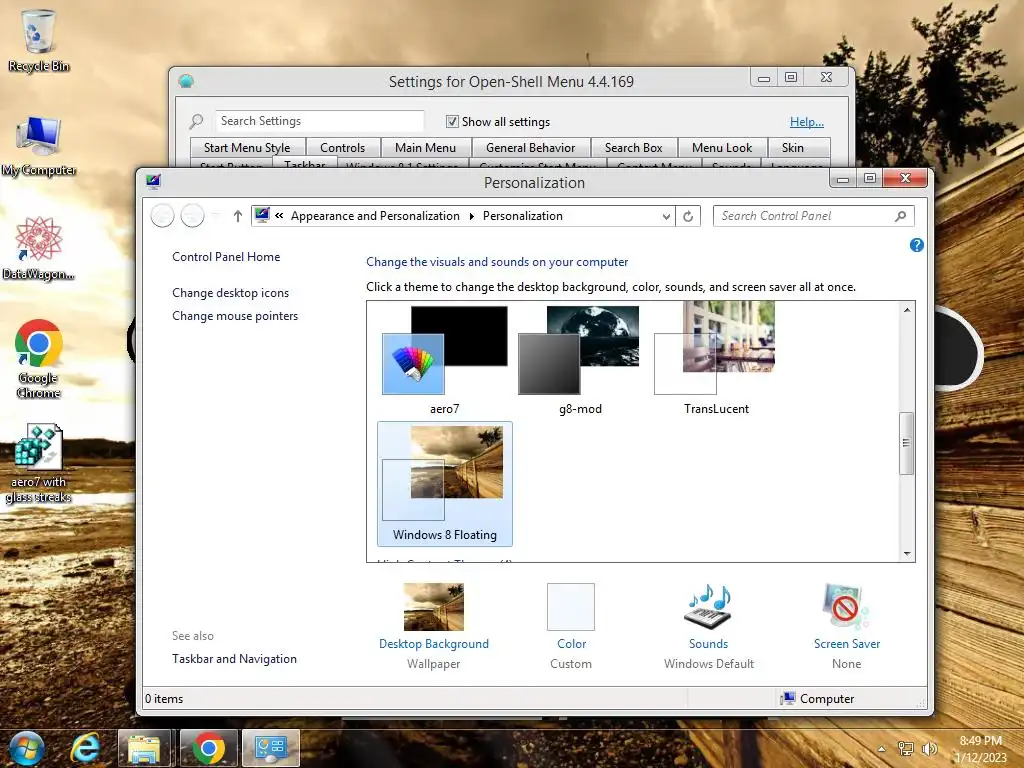The width and height of the screenshot is (1024, 768).
Task: Select the Control Panel taskbar button
Action: 270,748
